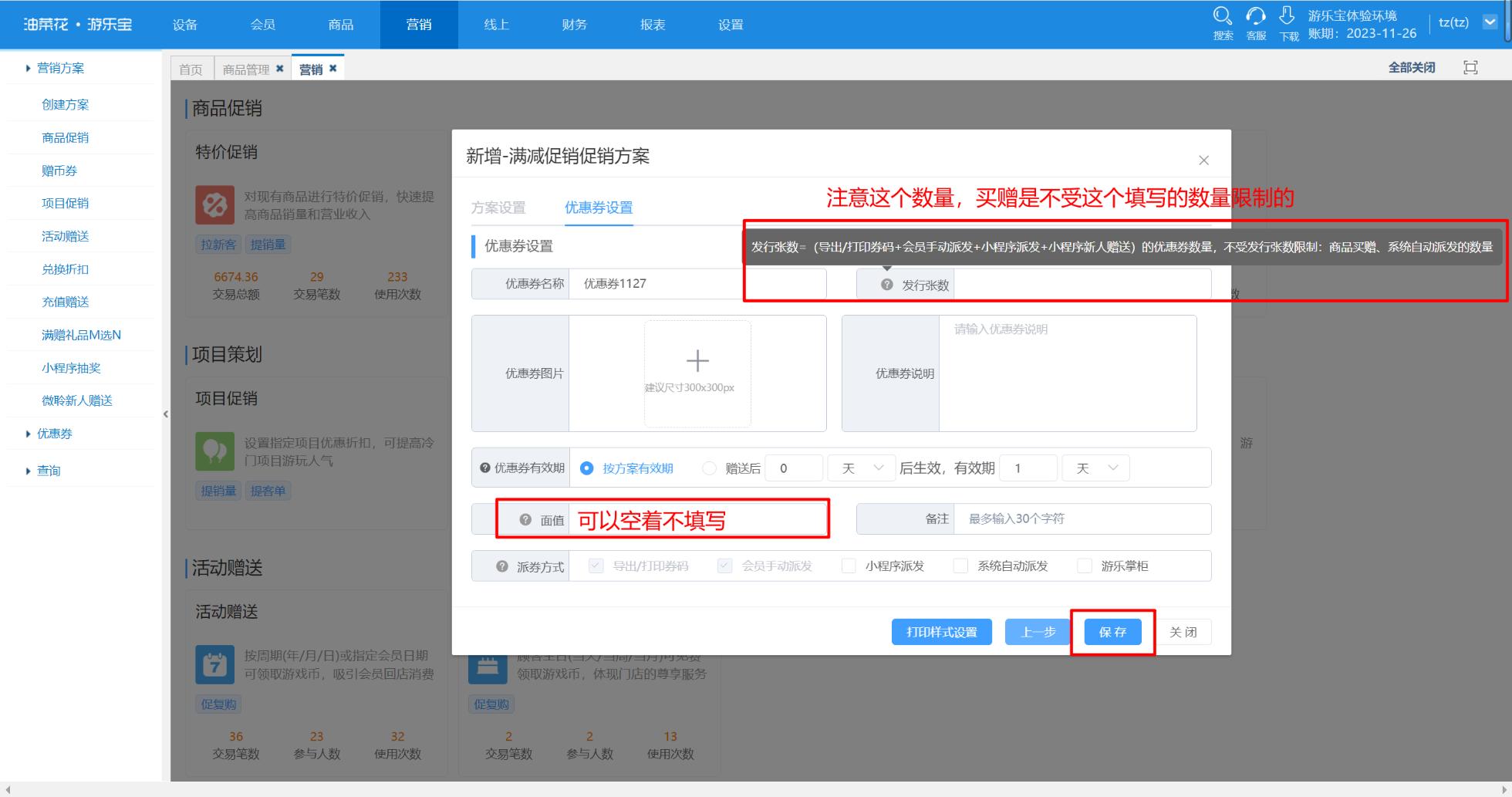Click 发行张数 input field
The height and width of the screenshot is (797, 1512).
[x=1082, y=284]
